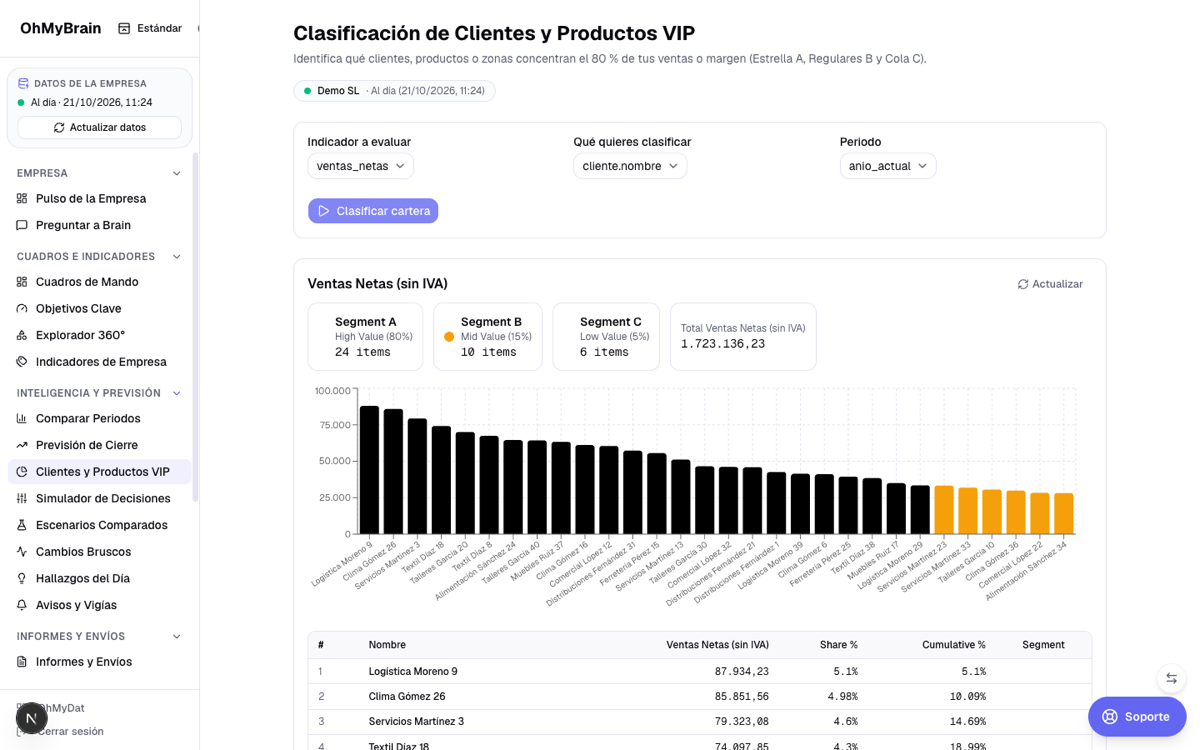The width and height of the screenshot is (1200, 750).
Task: Click the Logística Moreno 9 chart bar
Action: click(370, 470)
